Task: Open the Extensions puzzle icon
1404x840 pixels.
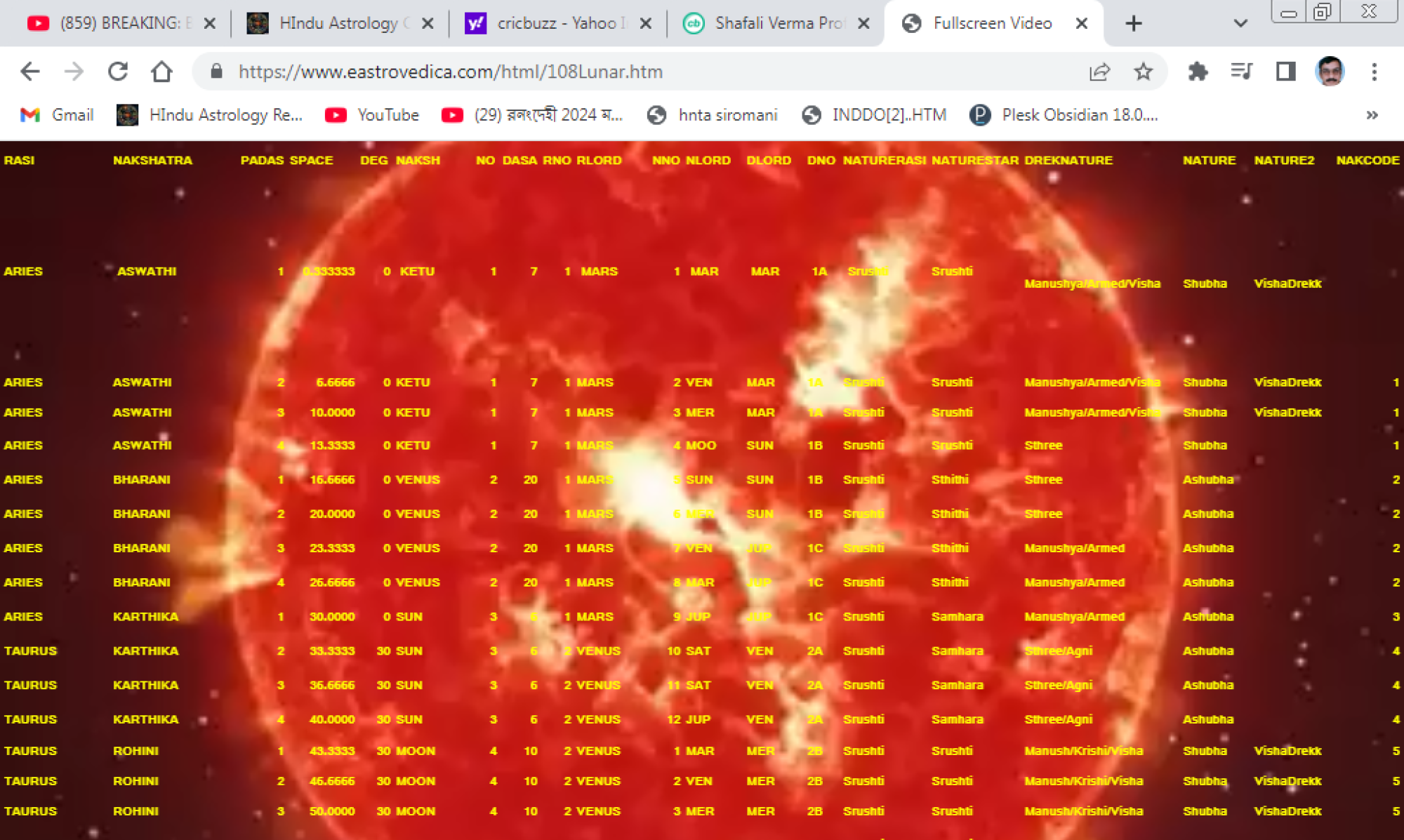Action: pos(1198,72)
